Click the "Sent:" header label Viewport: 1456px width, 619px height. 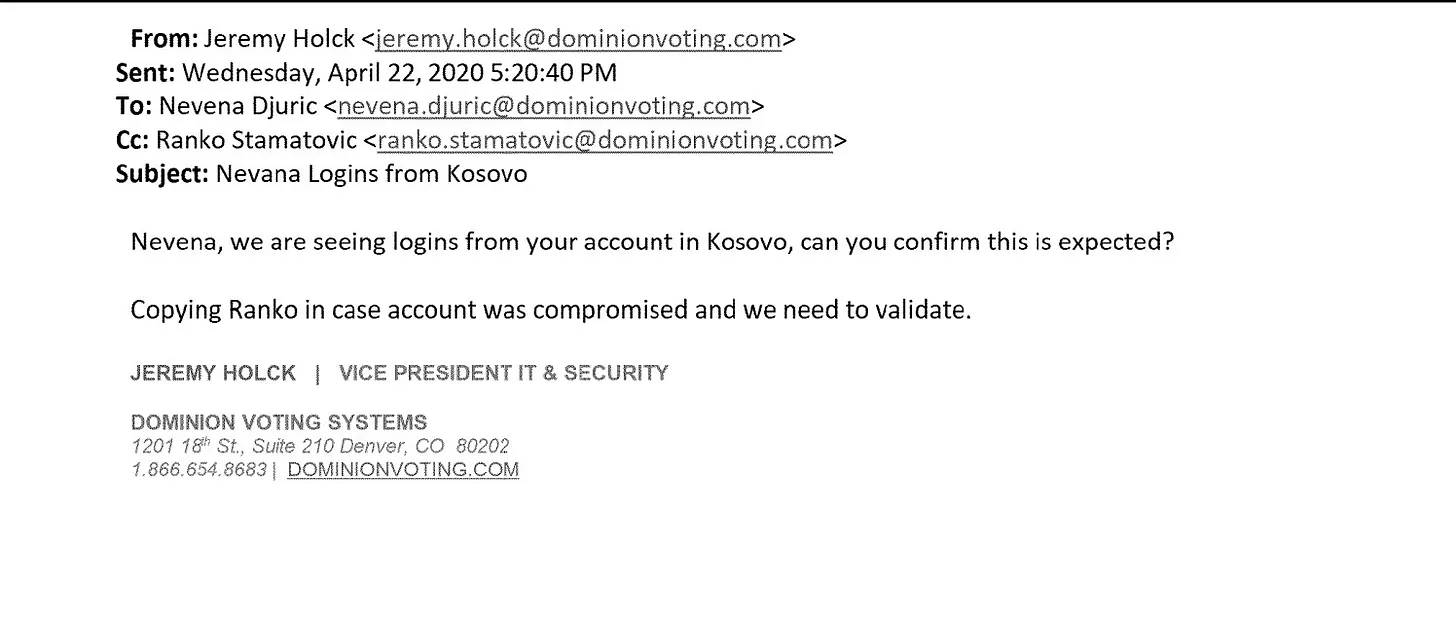[x=146, y=73]
